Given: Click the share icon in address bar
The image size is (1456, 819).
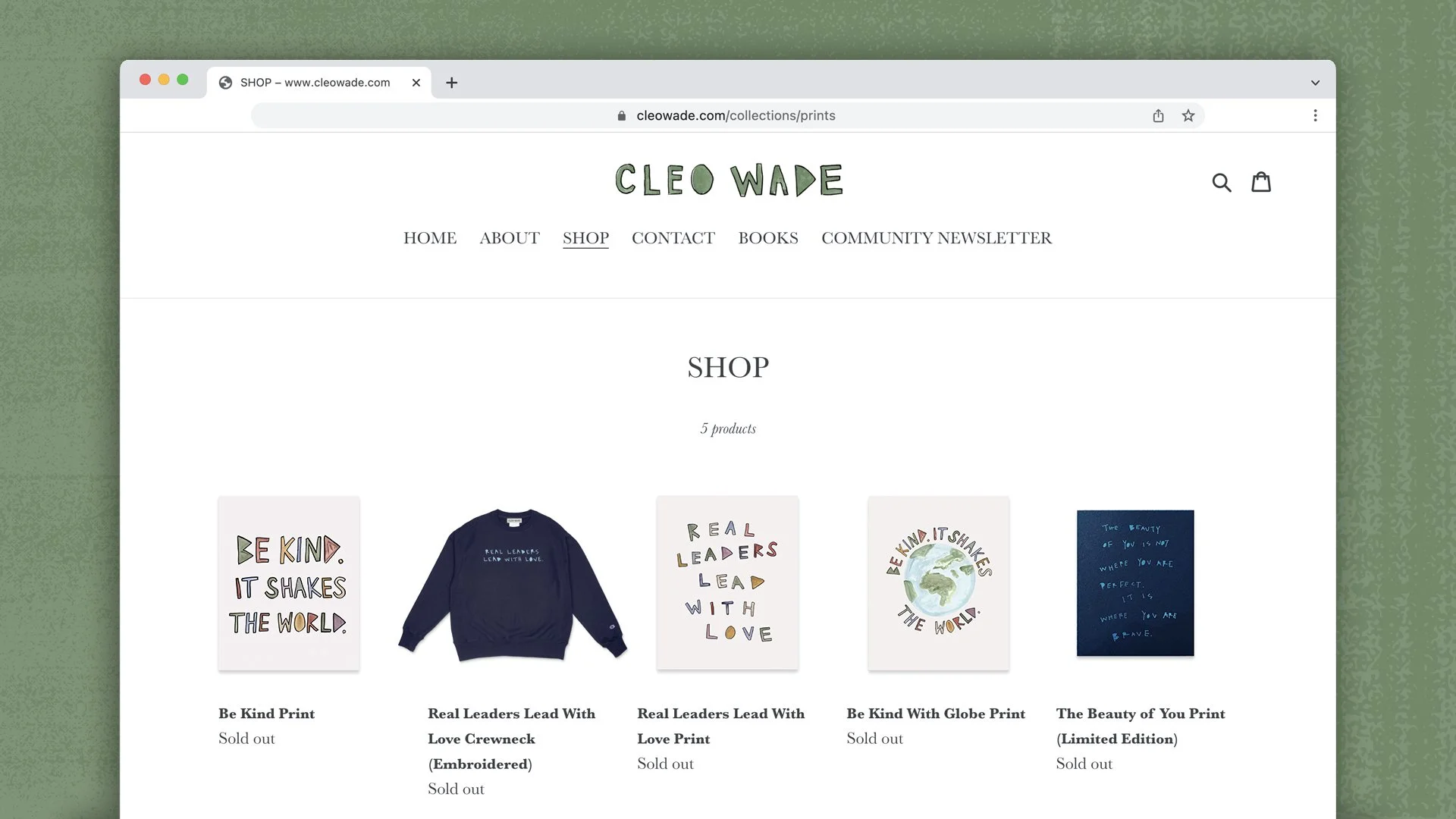Looking at the screenshot, I should click(1158, 115).
